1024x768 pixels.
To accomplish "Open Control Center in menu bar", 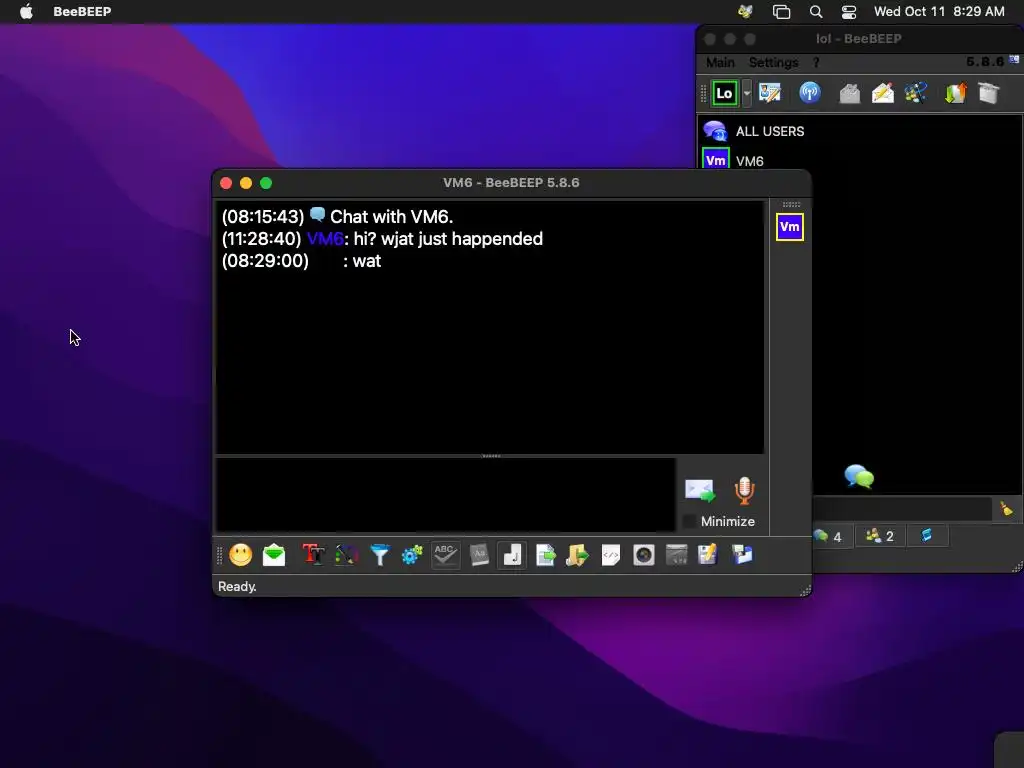I will pos(848,12).
